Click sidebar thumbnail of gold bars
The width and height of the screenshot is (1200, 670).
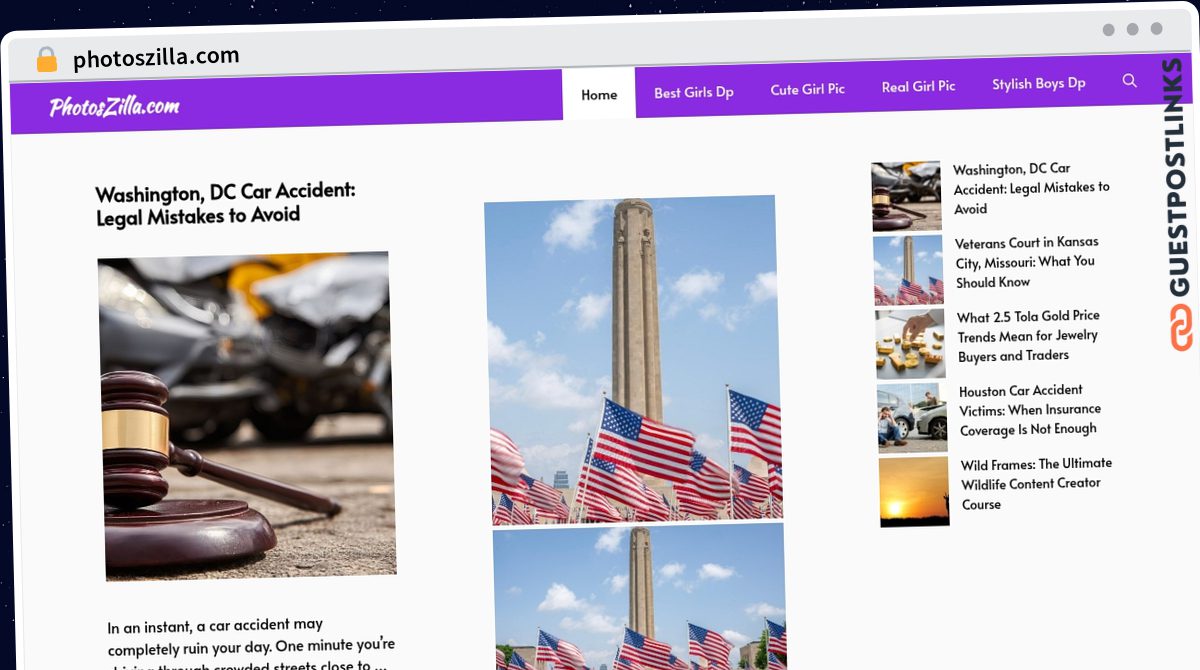click(x=910, y=344)
